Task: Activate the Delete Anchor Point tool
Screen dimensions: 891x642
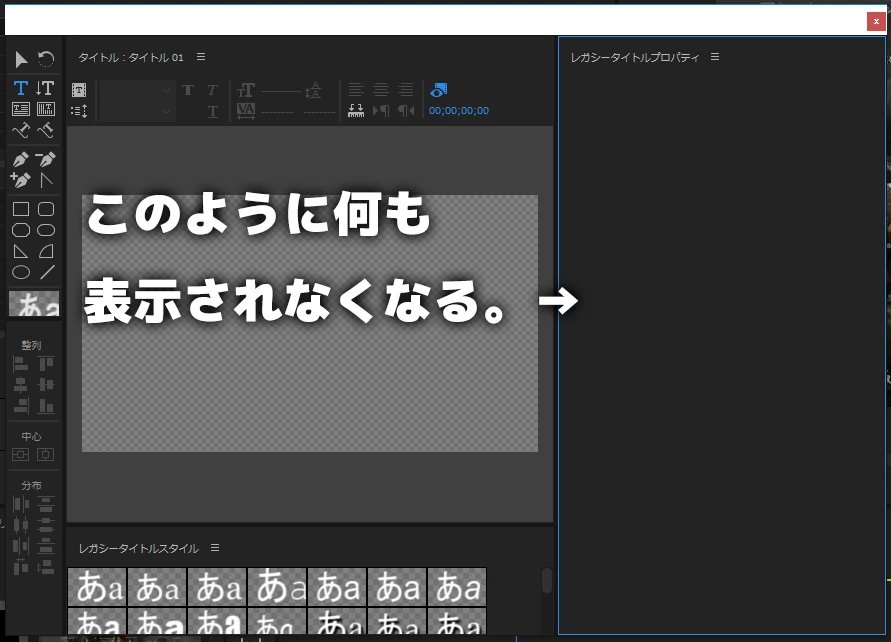Action: pyautogui.click(x=45, y=160)
